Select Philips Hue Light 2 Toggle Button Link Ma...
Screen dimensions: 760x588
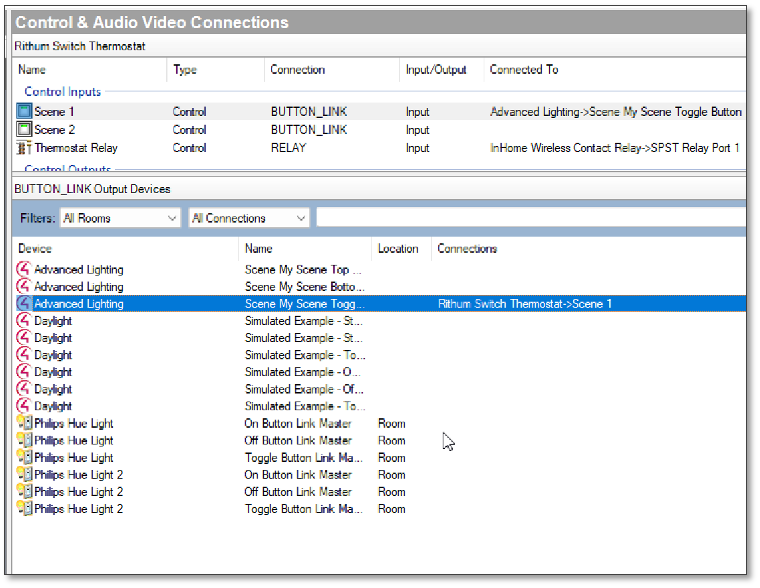[x=303, y=509]
